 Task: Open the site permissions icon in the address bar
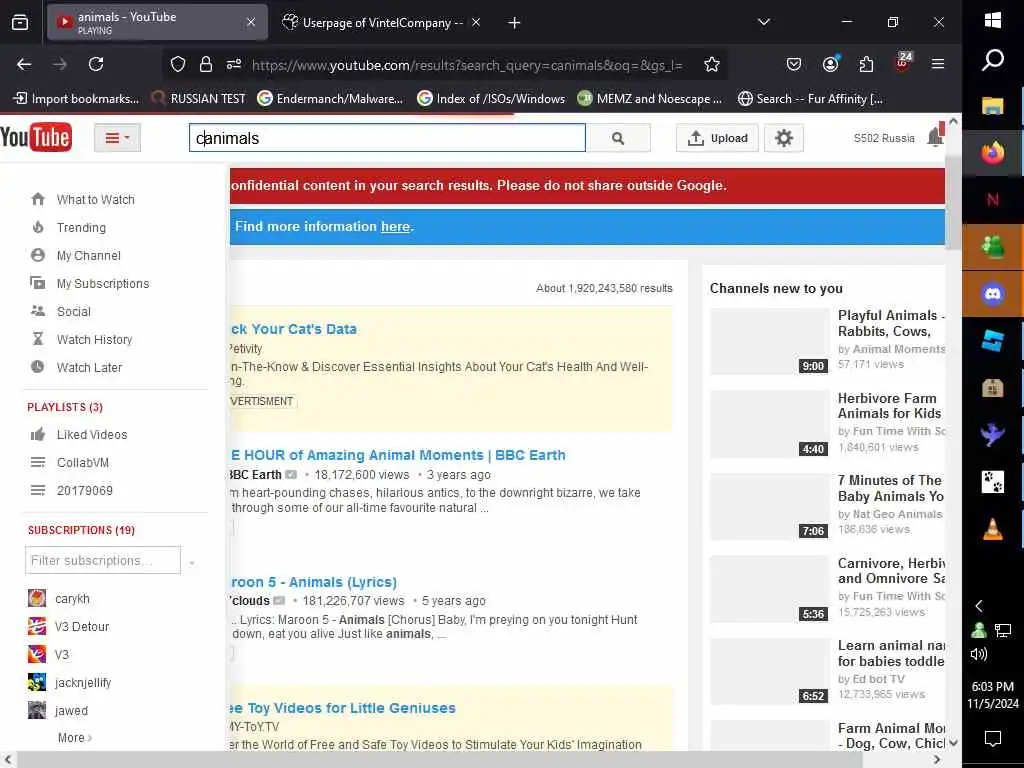234,64
